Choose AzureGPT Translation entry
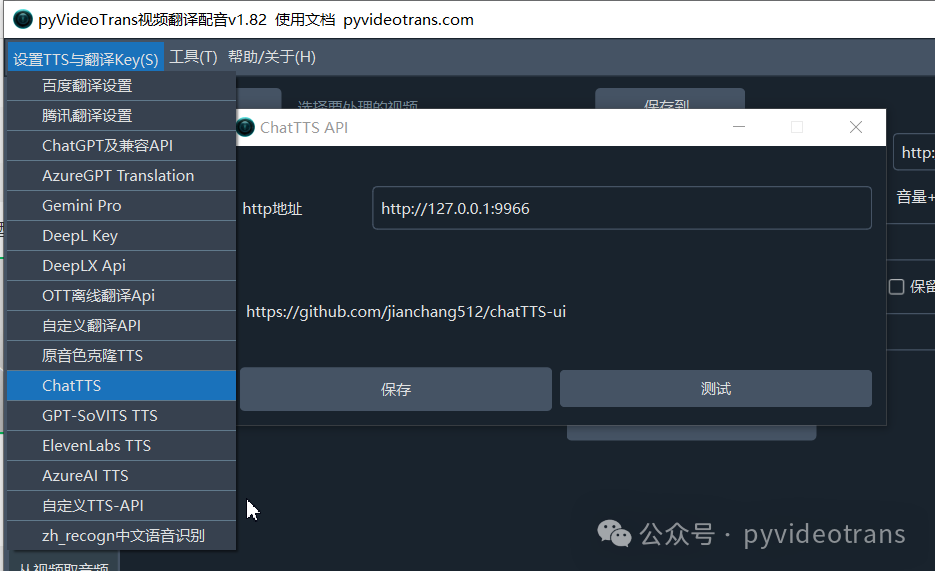This screenshot has height=571, width=935. pos(122,176)
